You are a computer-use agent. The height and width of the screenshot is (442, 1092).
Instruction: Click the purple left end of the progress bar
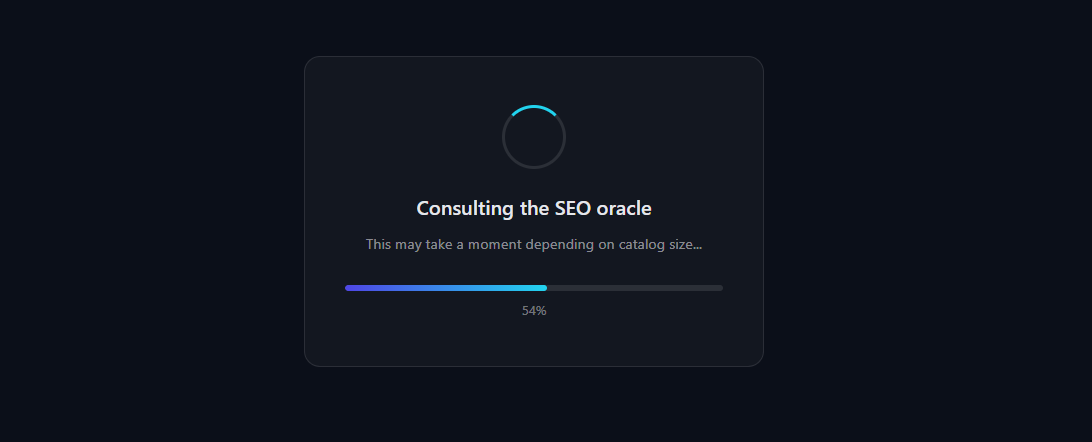[x=350, y=288]
